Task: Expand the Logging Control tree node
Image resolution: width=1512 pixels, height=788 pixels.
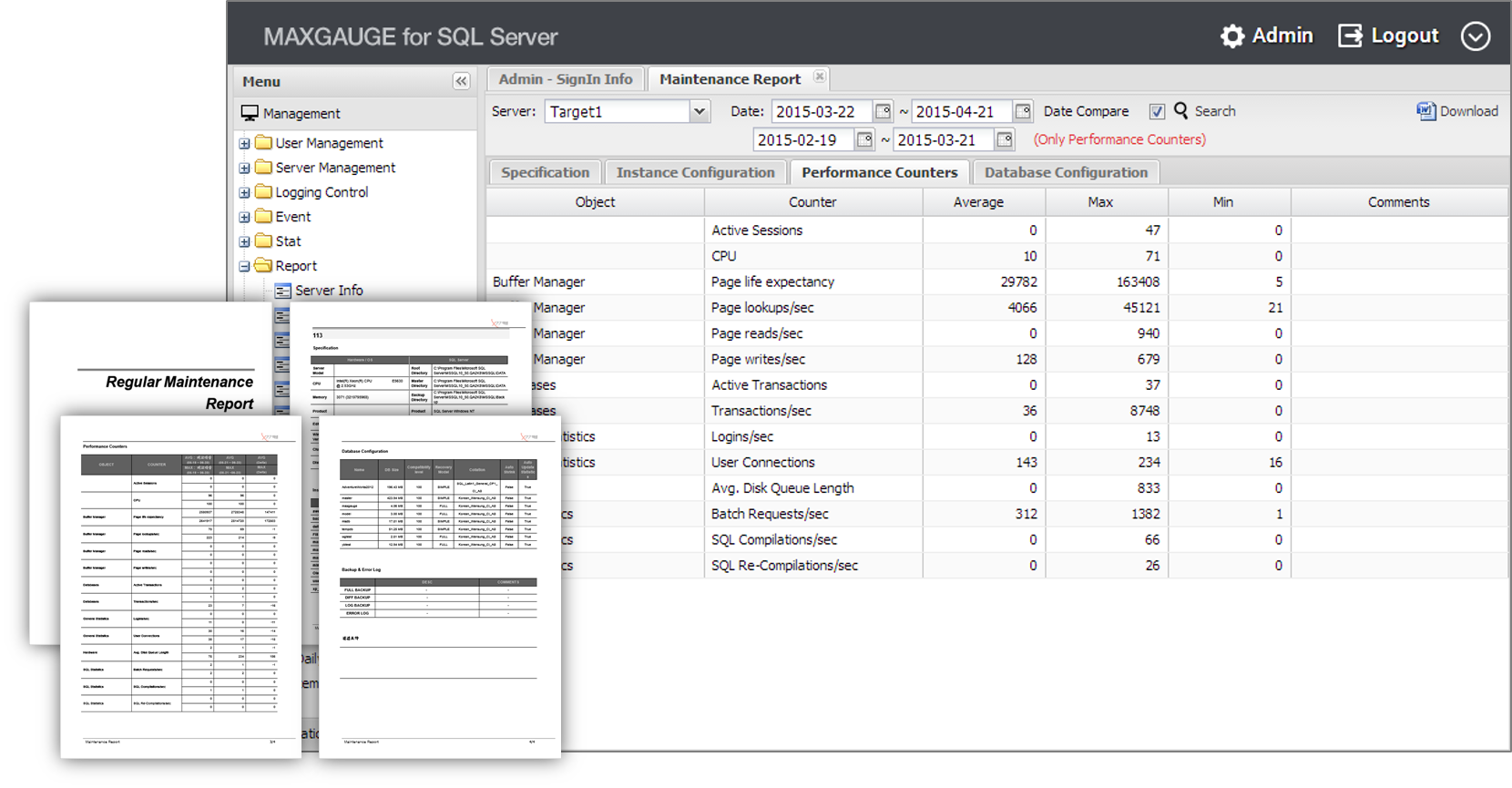Action: pos(244,192)
